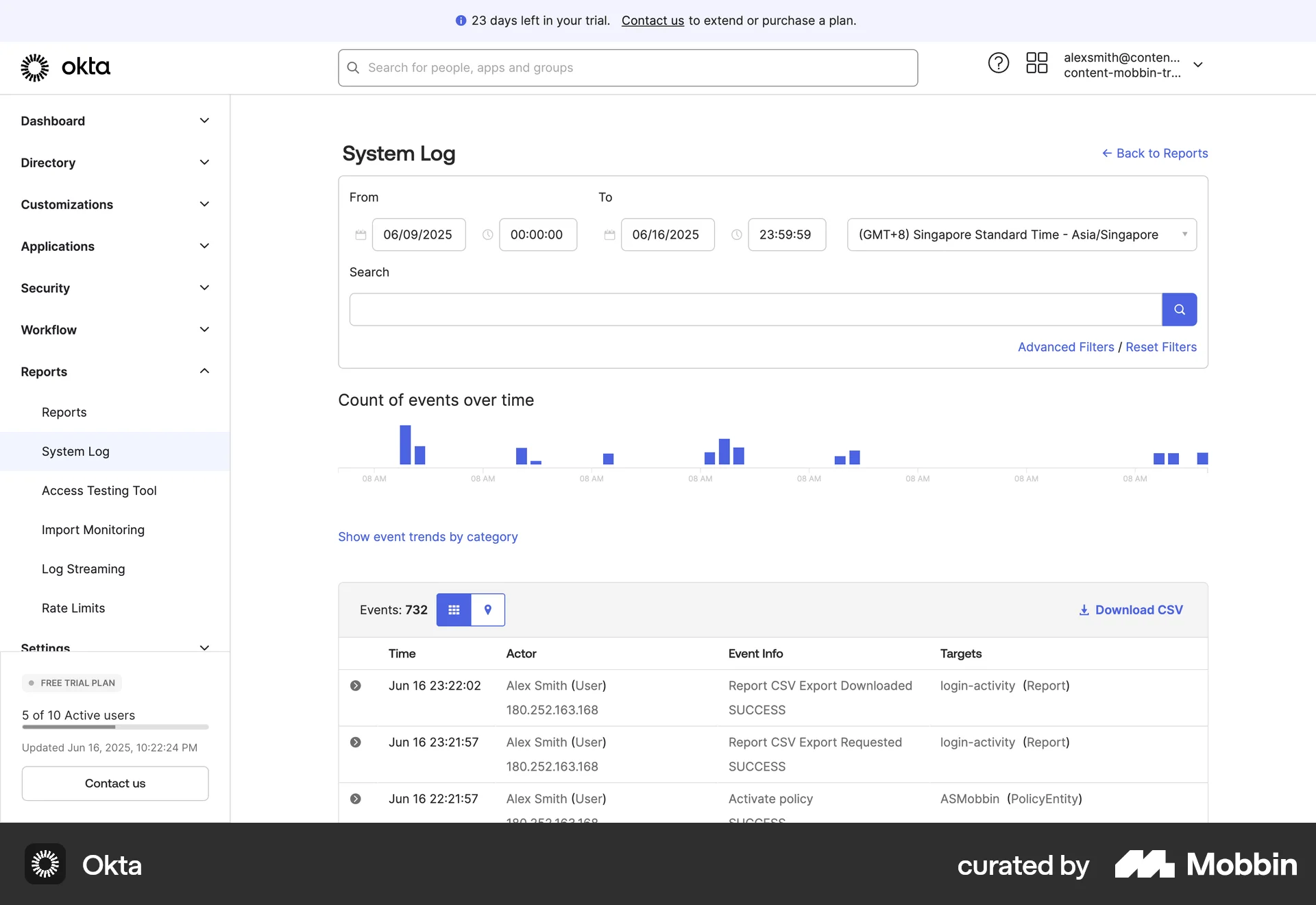This screenshot has width=1316, height=905.
Task: Open the To date calendar picker icon
Action: [609, 234]
